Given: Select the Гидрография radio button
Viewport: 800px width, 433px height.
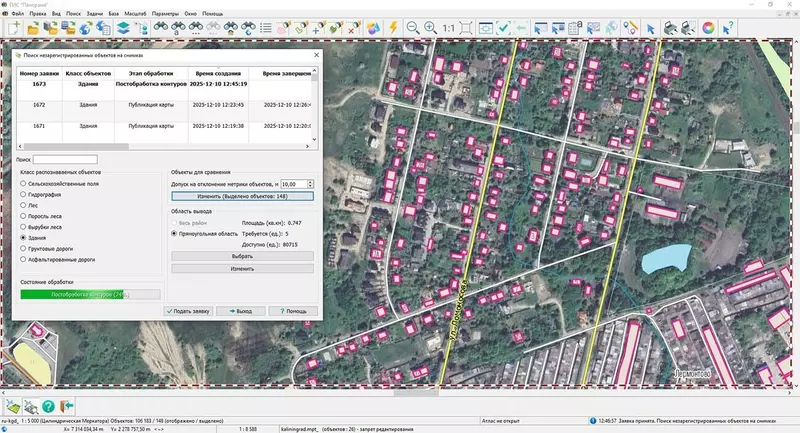Looking at the screenshot, I should click(23, 195).
